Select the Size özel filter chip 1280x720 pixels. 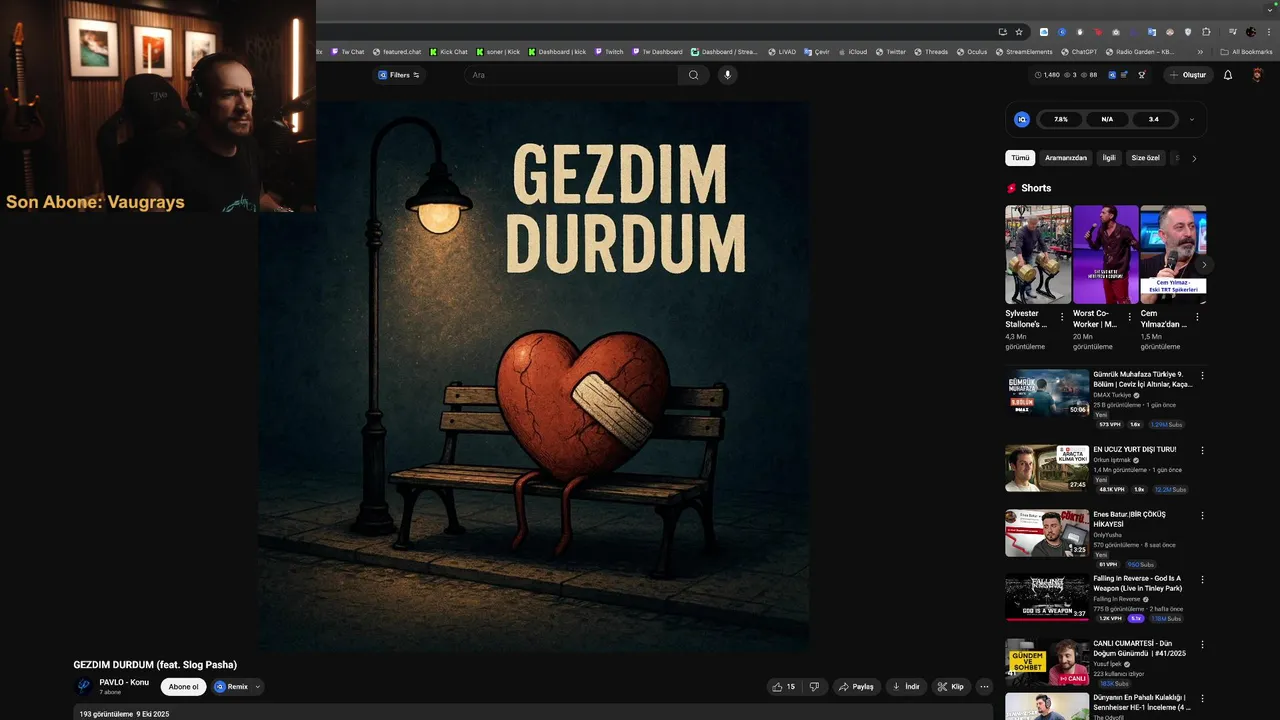coord(1146,158)
